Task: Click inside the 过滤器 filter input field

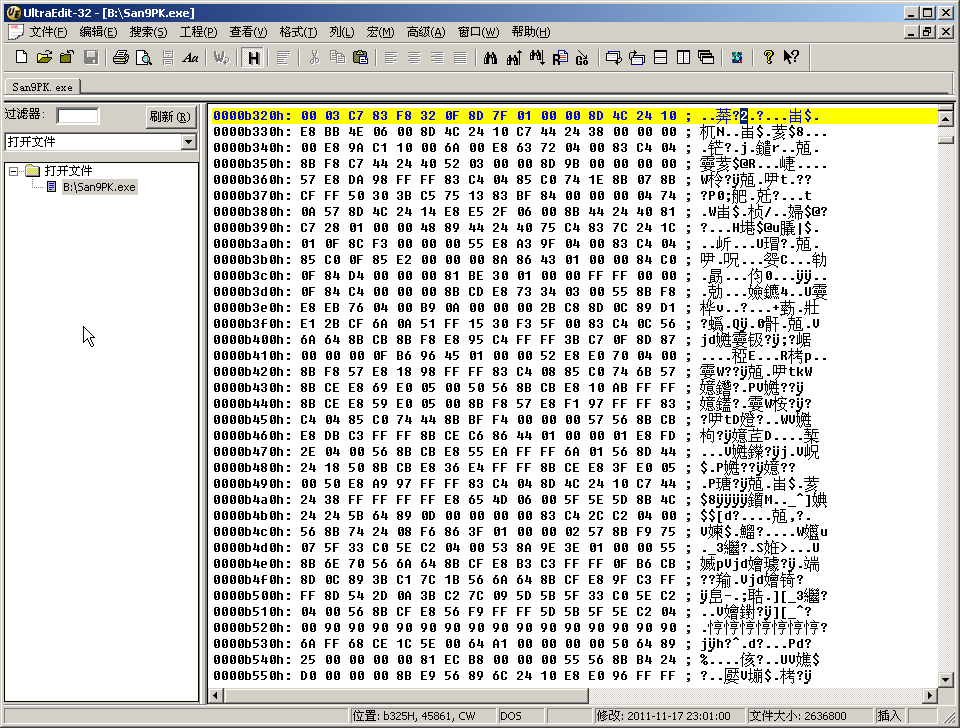Action: click(78, 116)
